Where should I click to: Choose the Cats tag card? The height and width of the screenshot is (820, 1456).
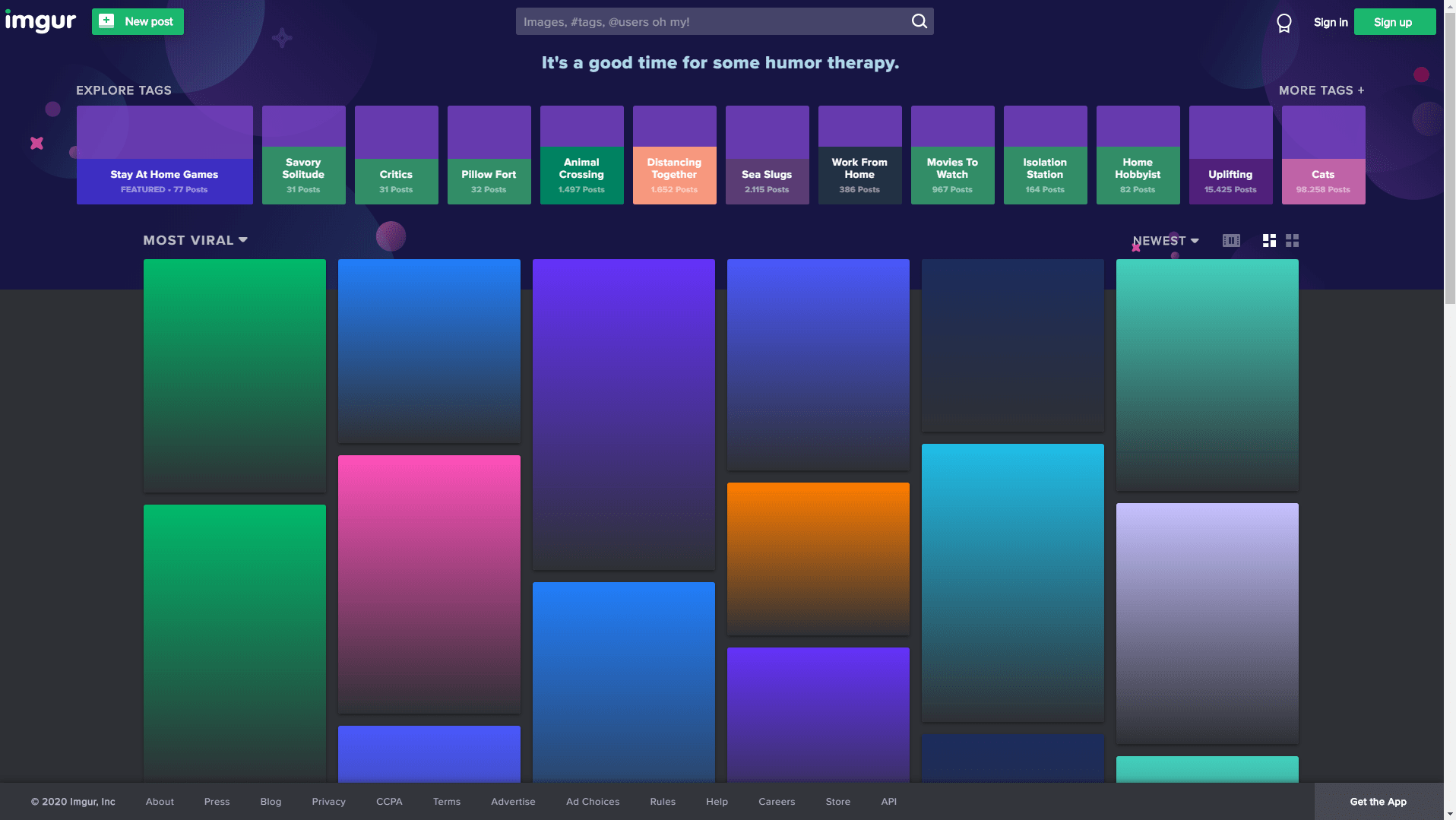click(1324, 155)
